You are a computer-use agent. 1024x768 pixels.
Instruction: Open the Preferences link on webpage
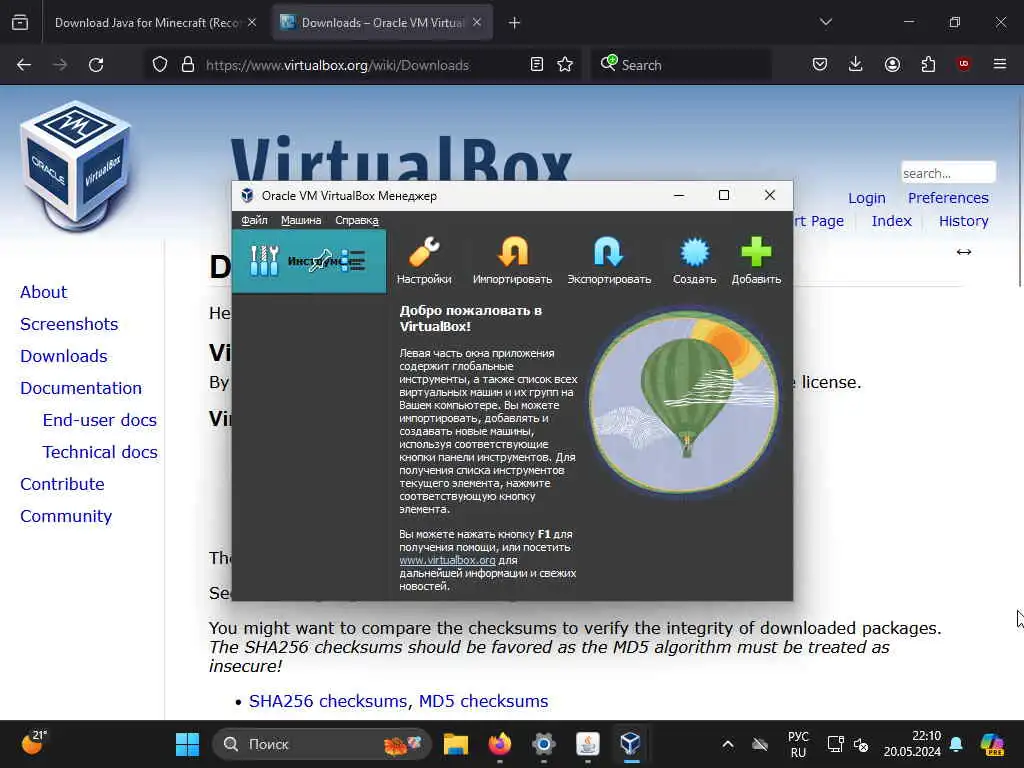(x=948, y=198)
